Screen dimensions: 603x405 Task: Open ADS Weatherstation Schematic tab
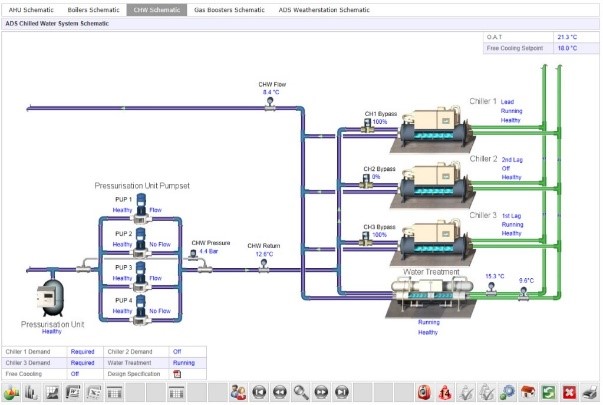324,10
